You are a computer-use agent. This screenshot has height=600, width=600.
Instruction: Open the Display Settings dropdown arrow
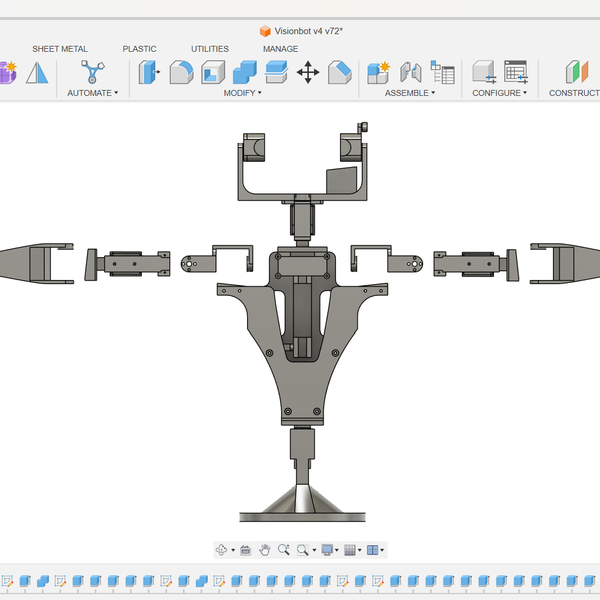(x=337, y=550)
